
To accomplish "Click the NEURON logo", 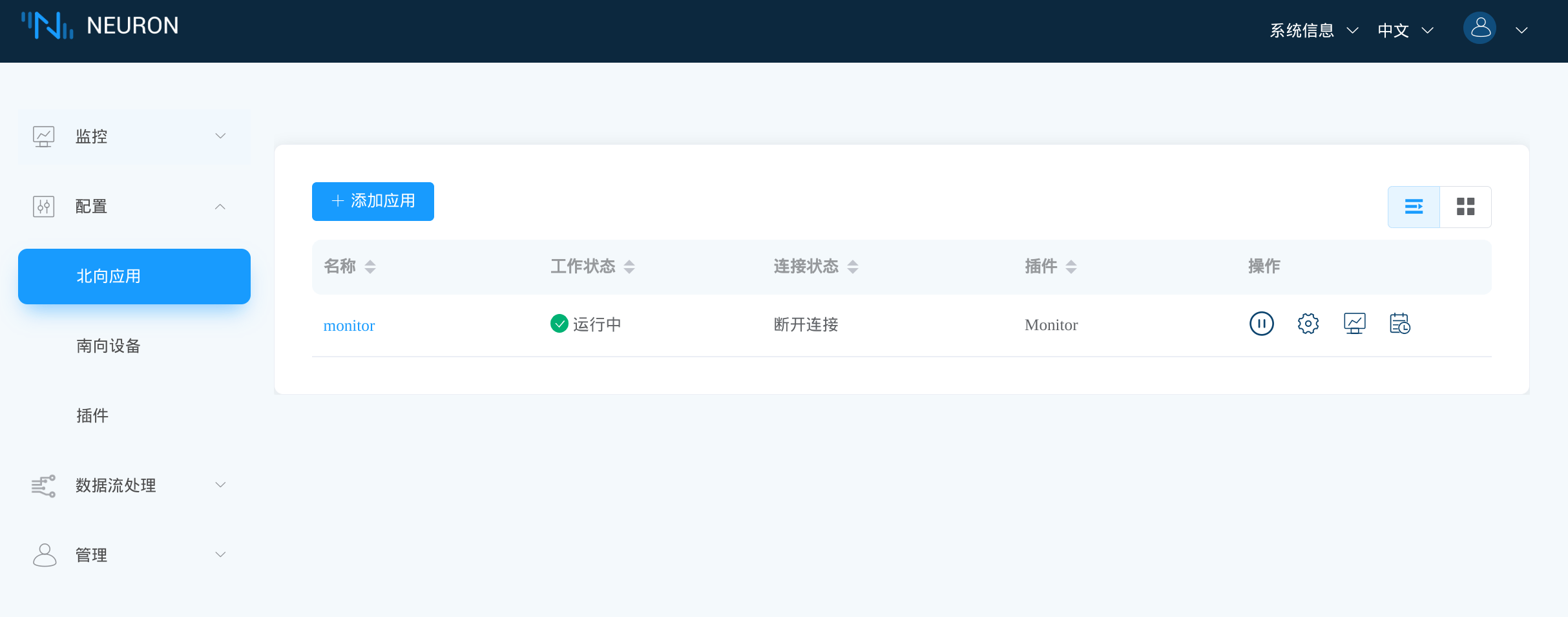I will click(100, 26).
